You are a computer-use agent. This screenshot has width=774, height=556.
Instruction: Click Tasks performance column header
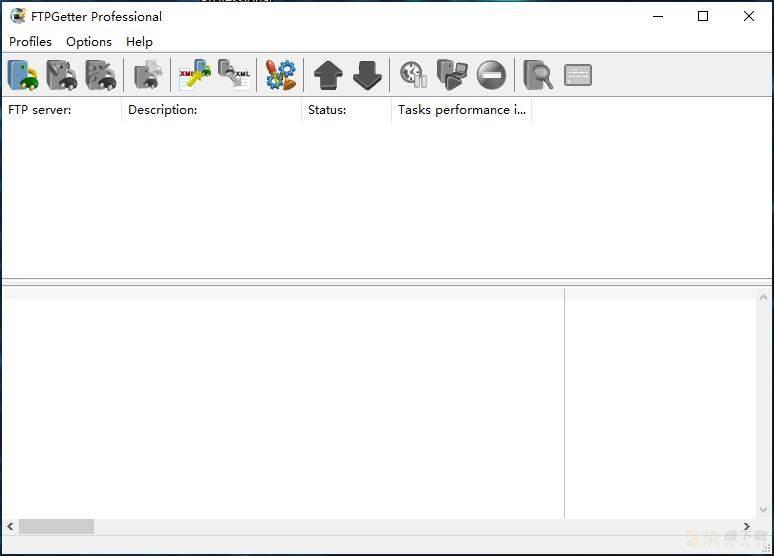(x=462, y=110)
